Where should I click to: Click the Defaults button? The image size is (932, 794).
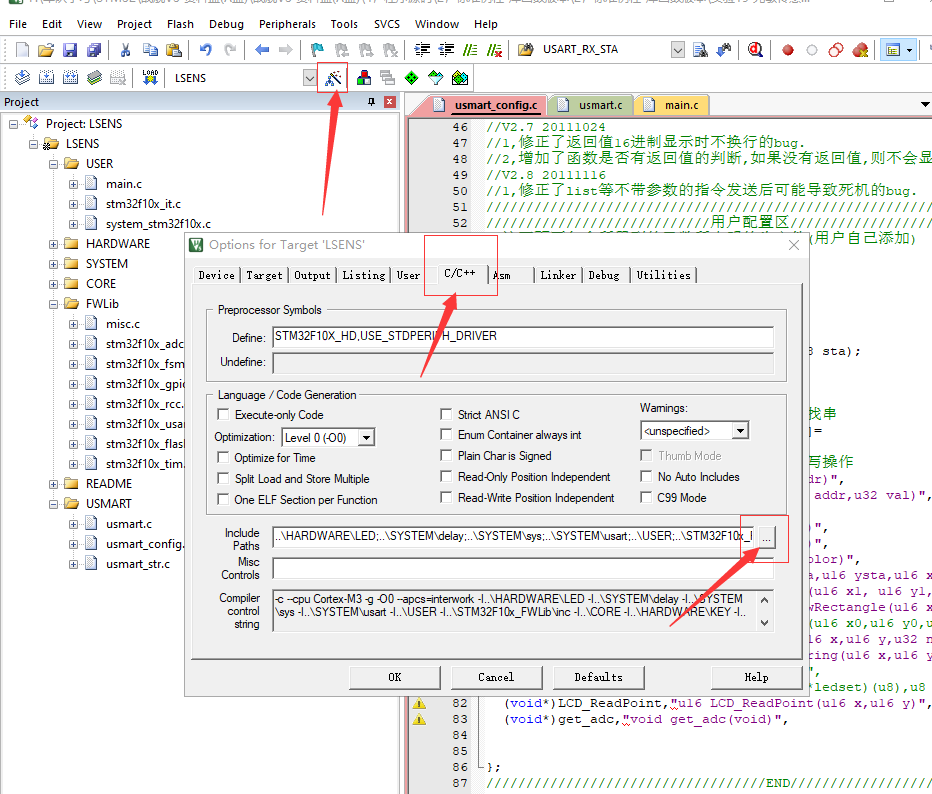coord(599,678)
